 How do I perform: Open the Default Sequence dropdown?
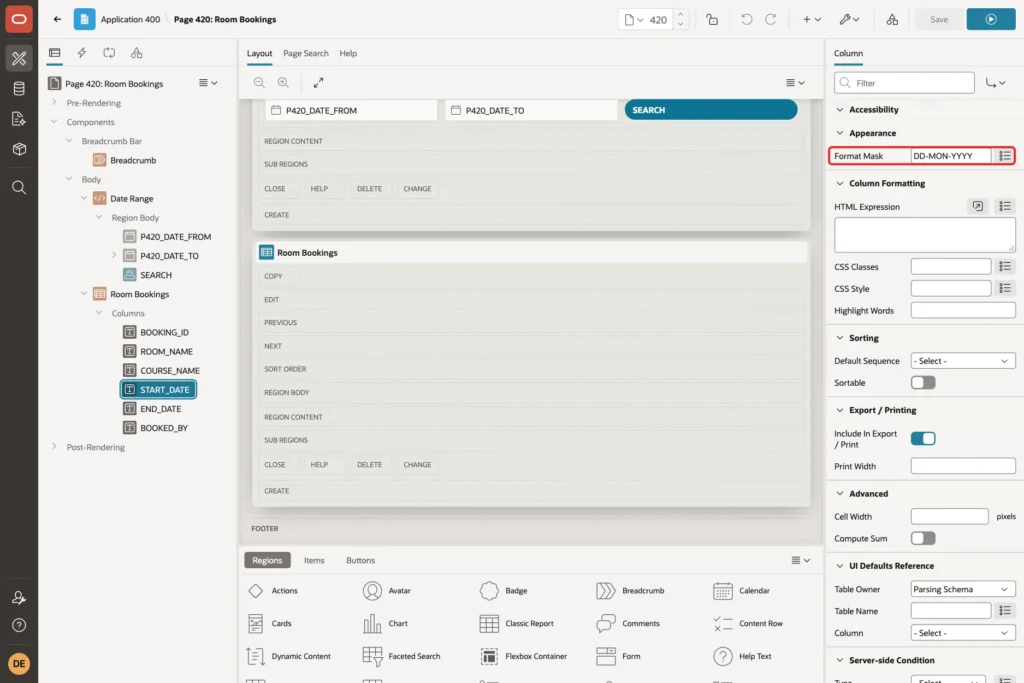963,361
